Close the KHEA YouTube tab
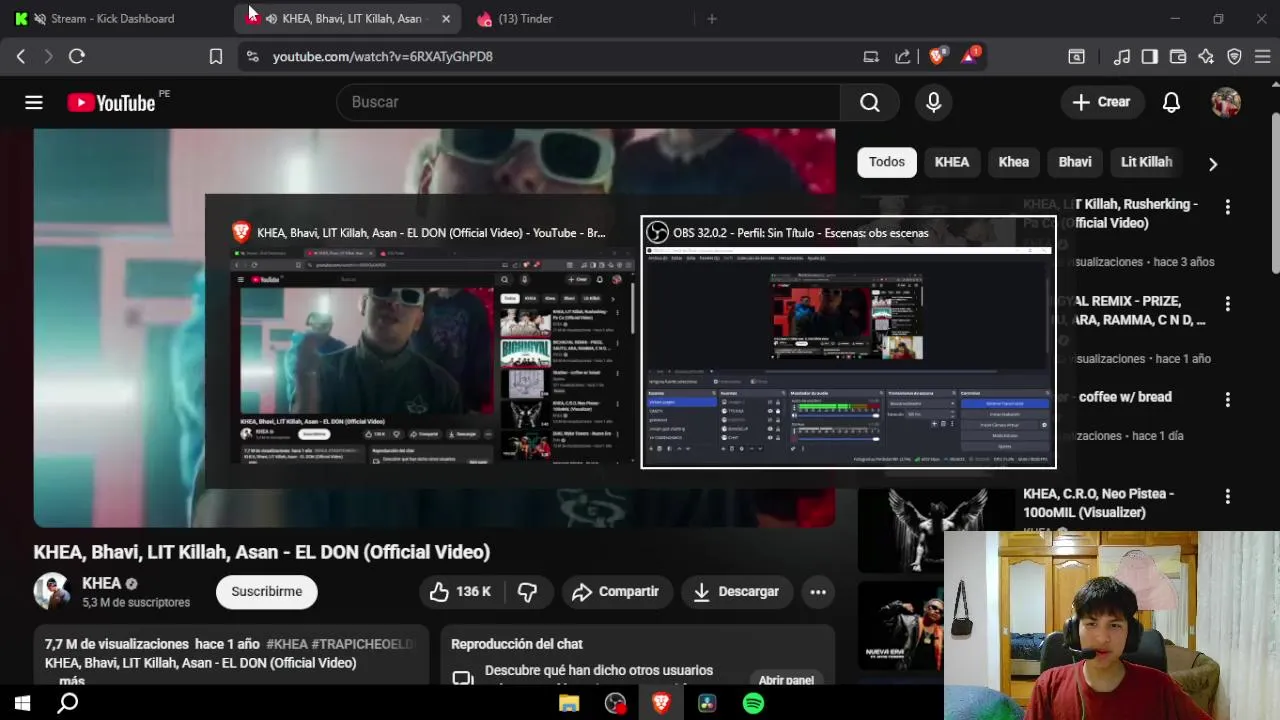 click(x=446, y=19)
